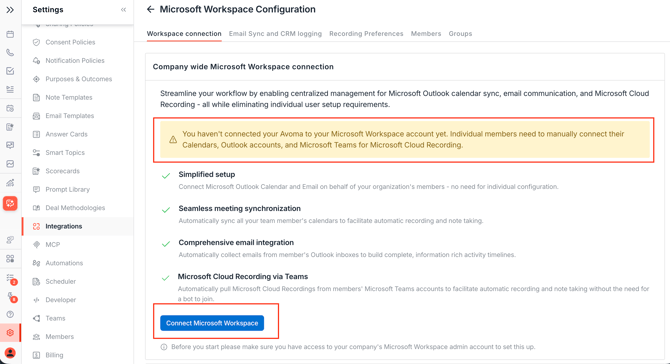Open Teams settings
The width and height of the screenshot is (670, 364).
55,318
